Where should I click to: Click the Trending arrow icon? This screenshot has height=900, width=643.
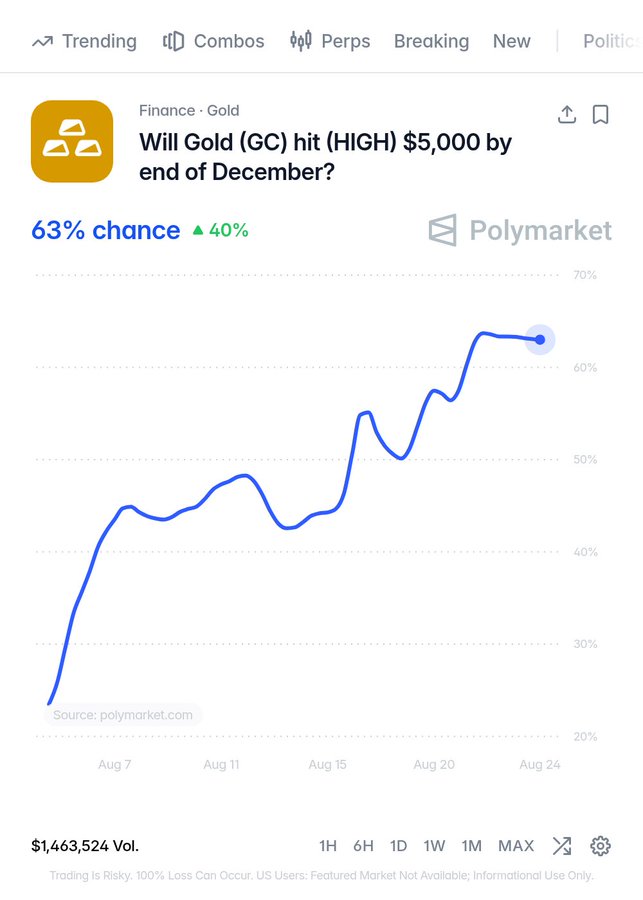42,41
